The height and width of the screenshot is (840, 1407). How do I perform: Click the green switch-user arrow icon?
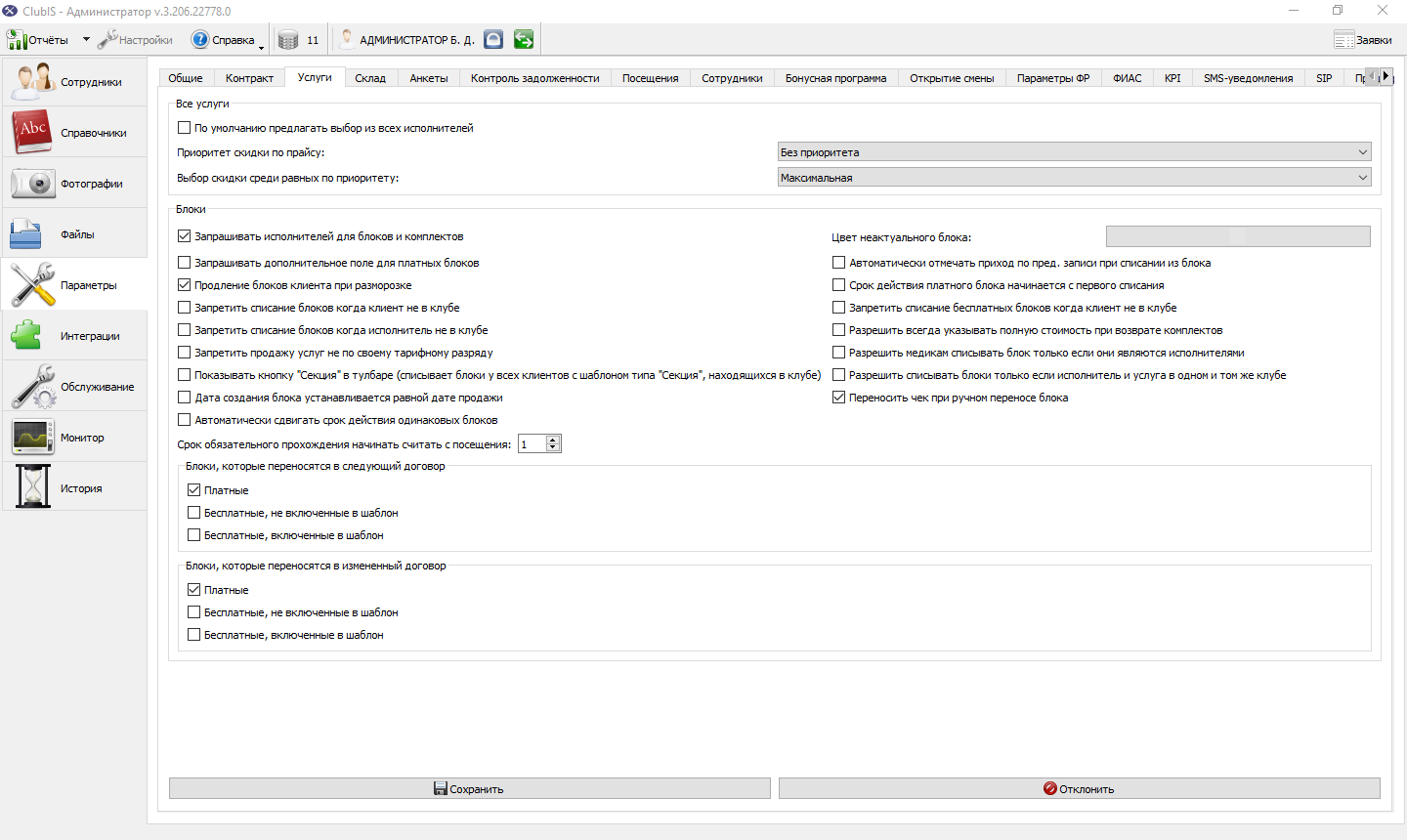click(524, 39)
